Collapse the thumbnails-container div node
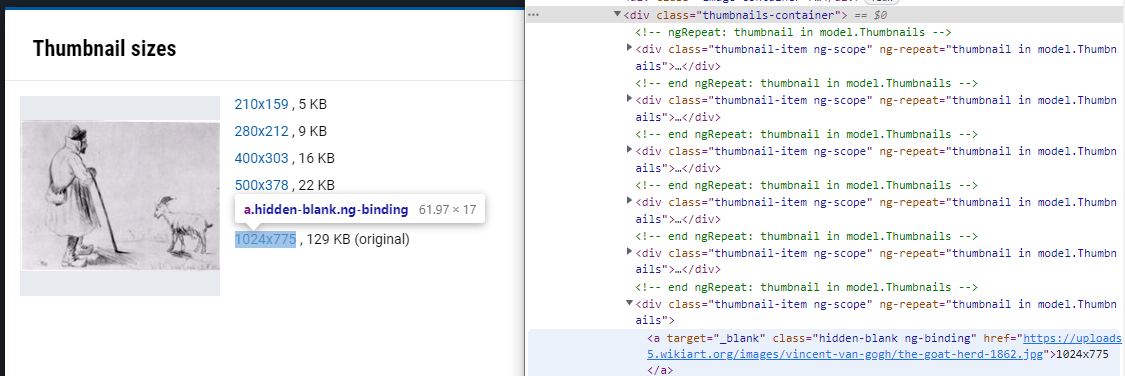 (617, 14)
